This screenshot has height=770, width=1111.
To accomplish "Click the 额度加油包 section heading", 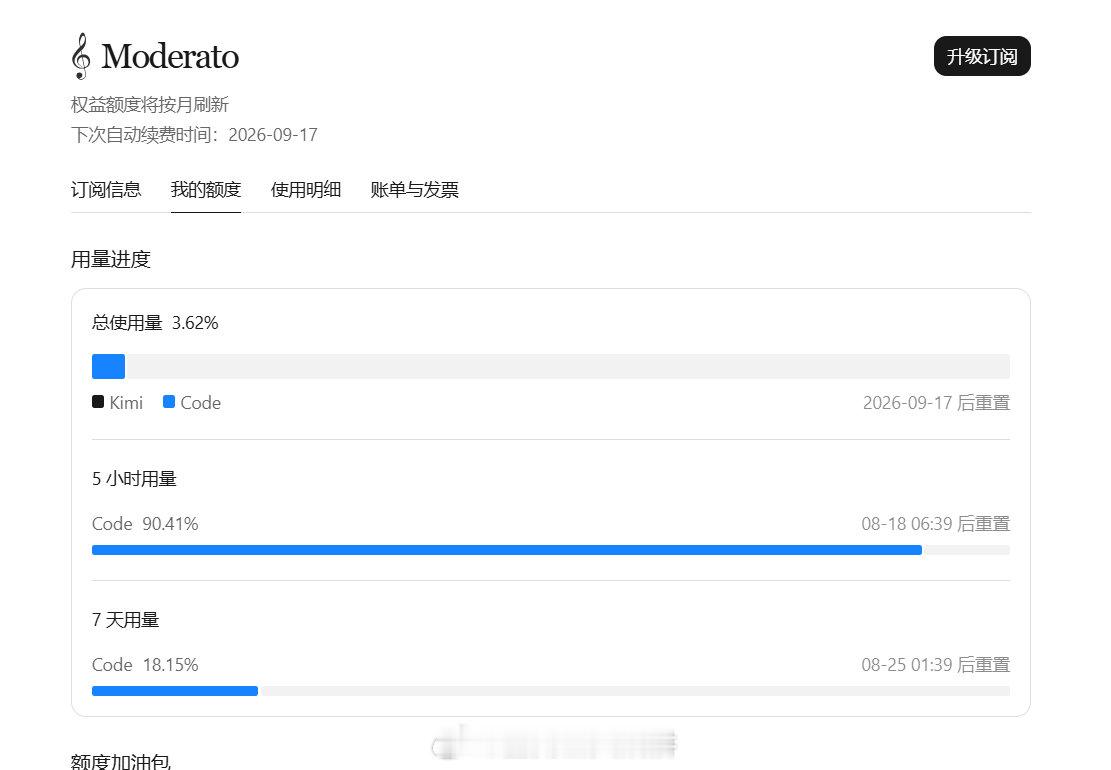I will [120, 761].
